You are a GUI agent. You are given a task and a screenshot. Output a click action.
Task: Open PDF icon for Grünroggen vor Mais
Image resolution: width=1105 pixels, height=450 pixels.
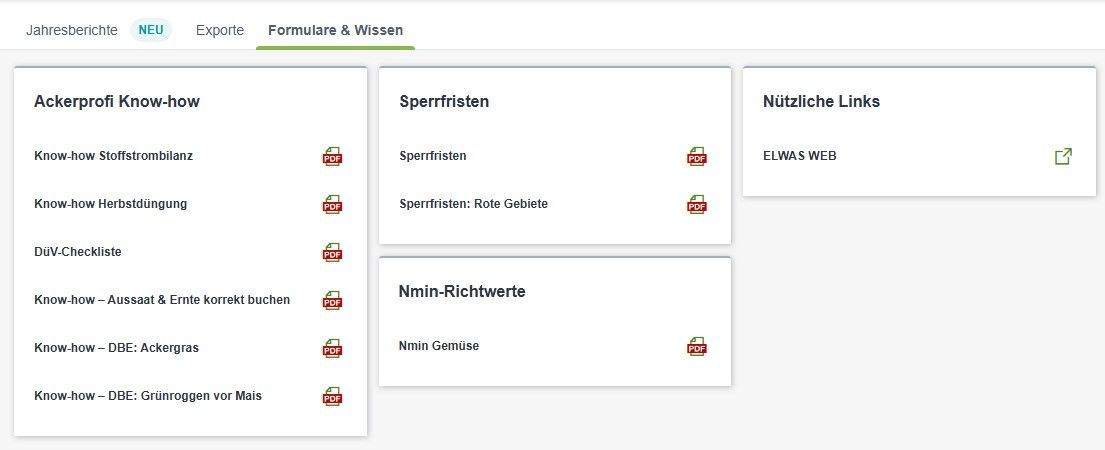tap(333, 396)
